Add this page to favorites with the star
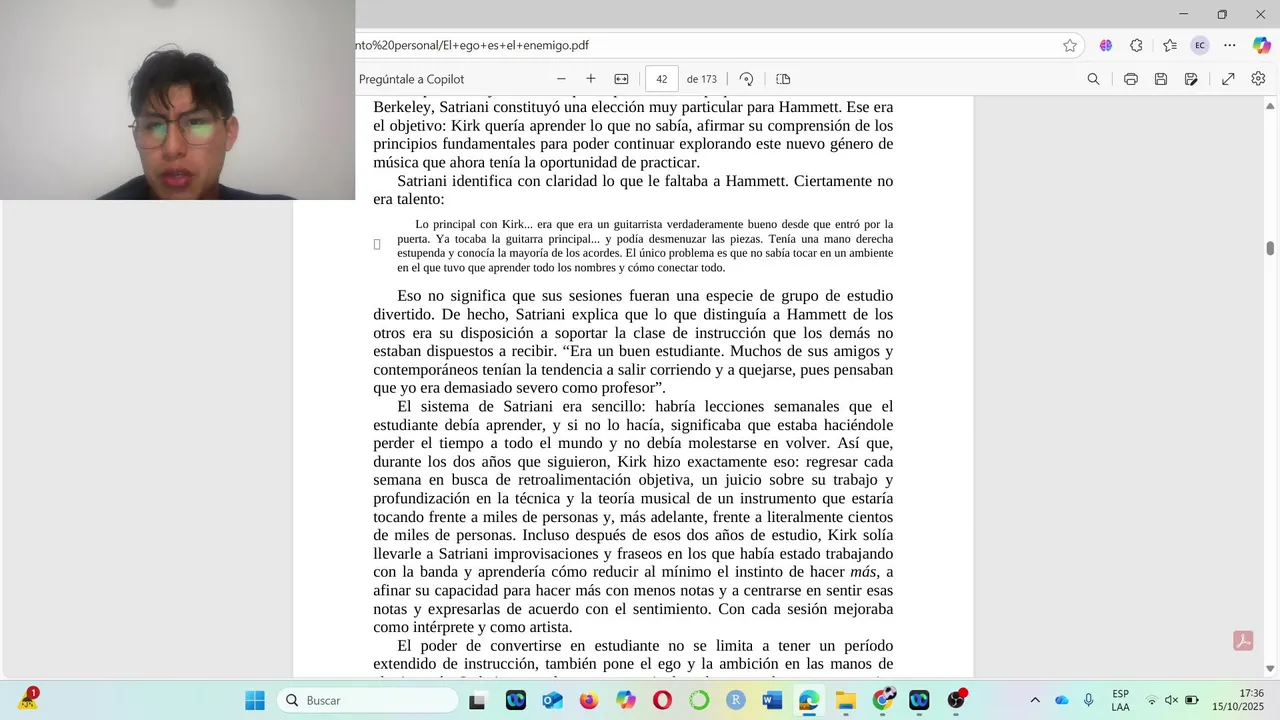Screen dimensions: 1280x720 tap(1070, 45)
